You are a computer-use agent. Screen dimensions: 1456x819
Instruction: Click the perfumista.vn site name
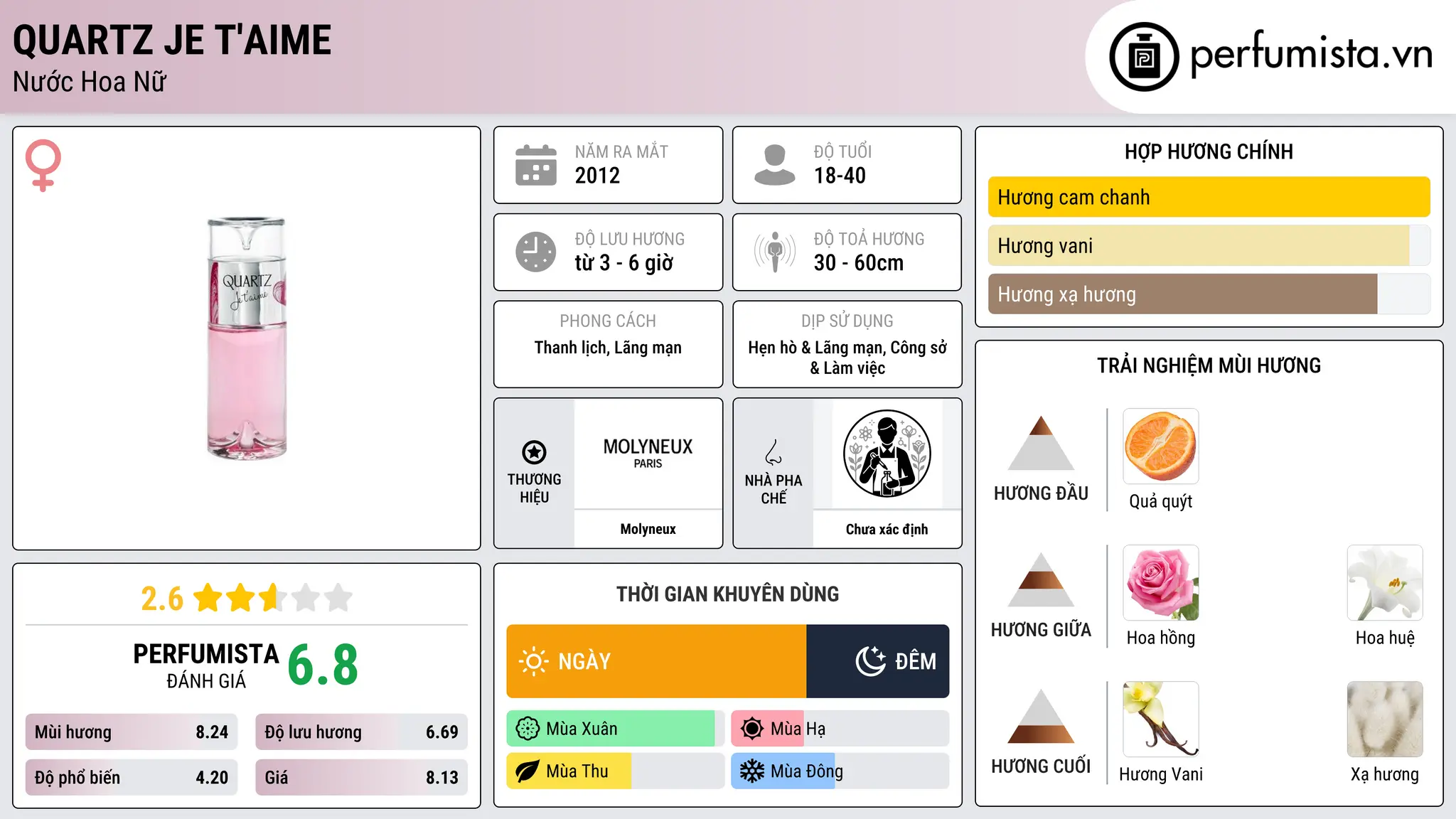1311,54
